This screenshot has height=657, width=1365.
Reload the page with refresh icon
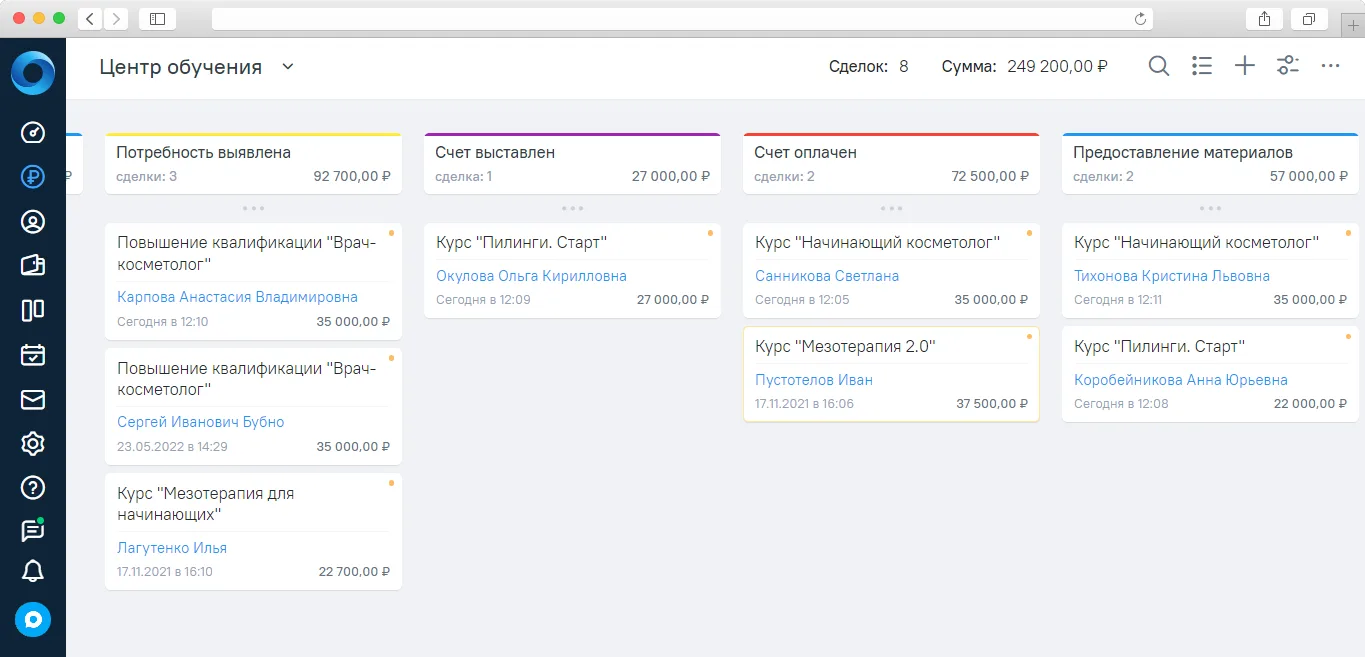[x=1140, y=18]
